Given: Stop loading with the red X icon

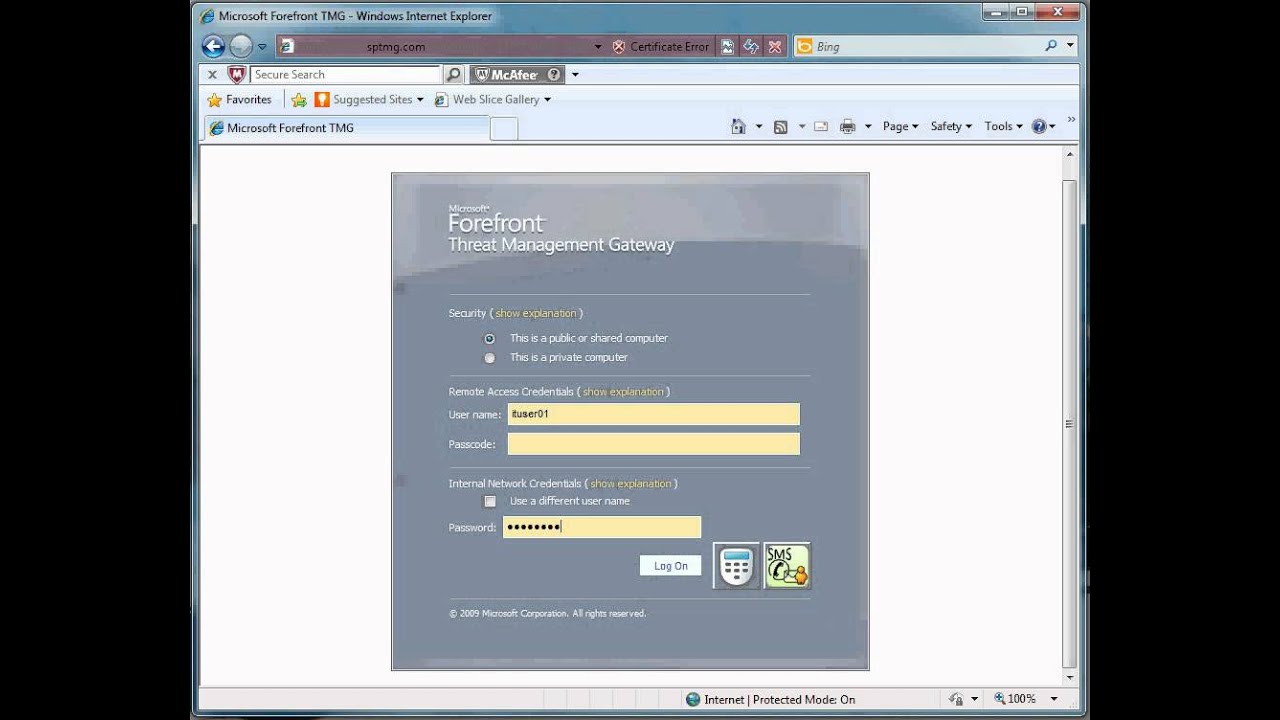Looking at the screenshot, I should click(775, 46).
